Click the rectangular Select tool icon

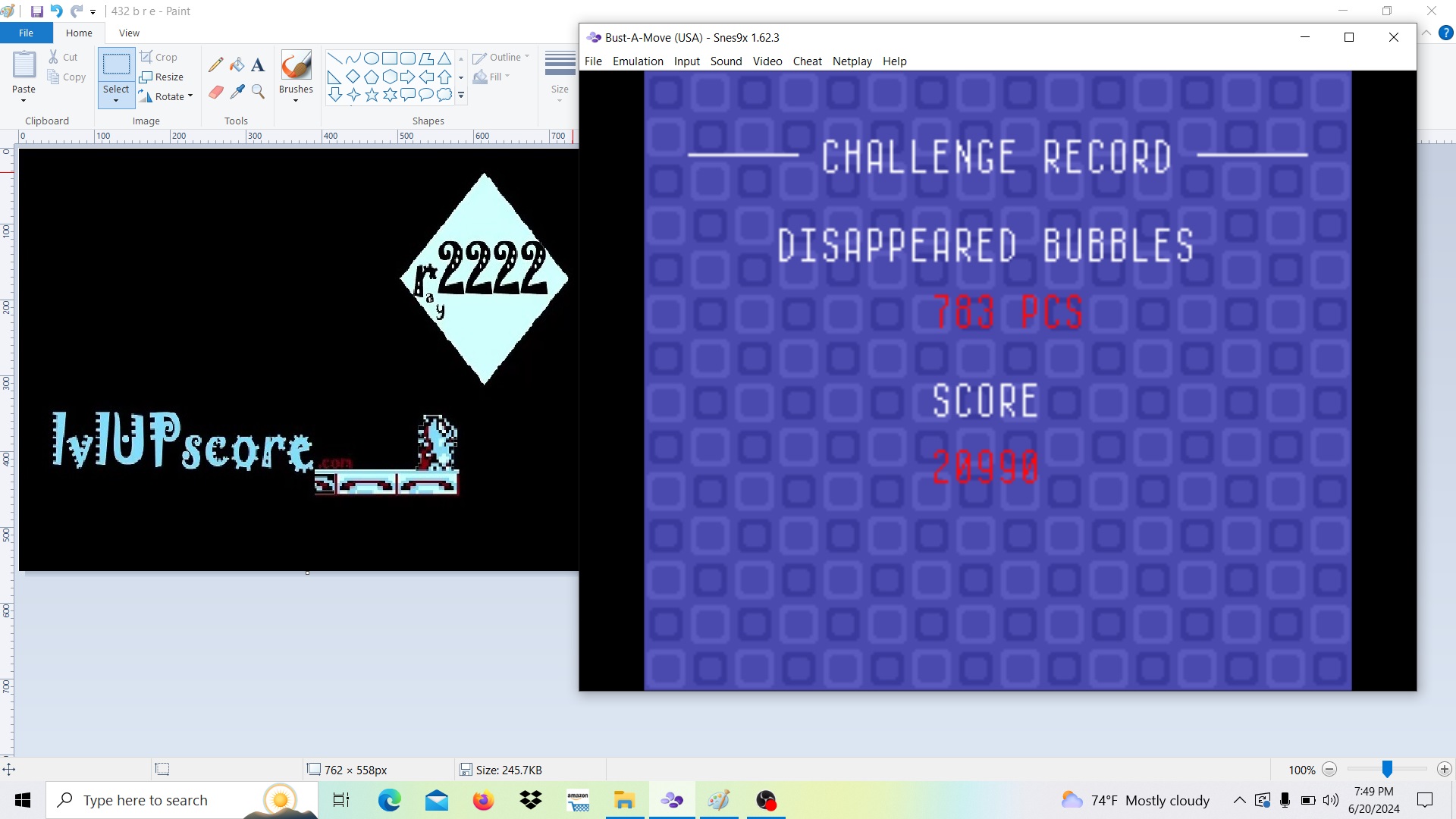pyautogui.click(x=116, y=65)
